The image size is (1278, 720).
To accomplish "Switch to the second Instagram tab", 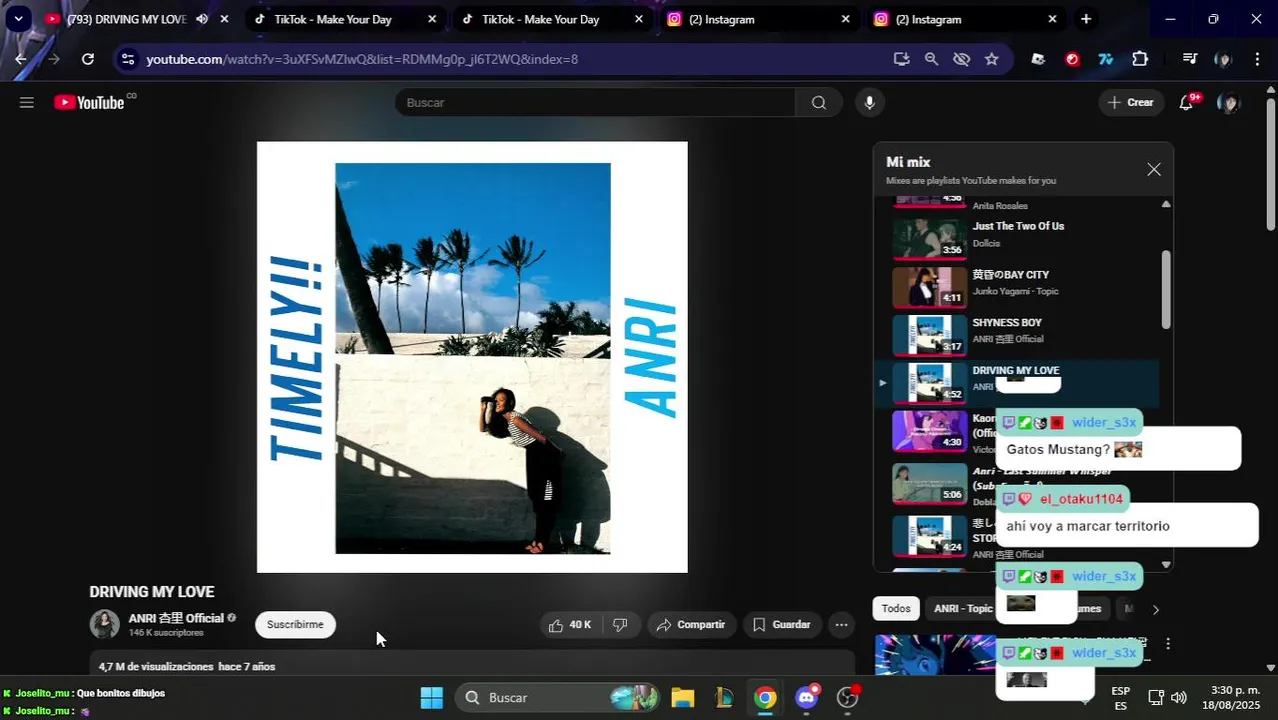I will coord(967,19).
